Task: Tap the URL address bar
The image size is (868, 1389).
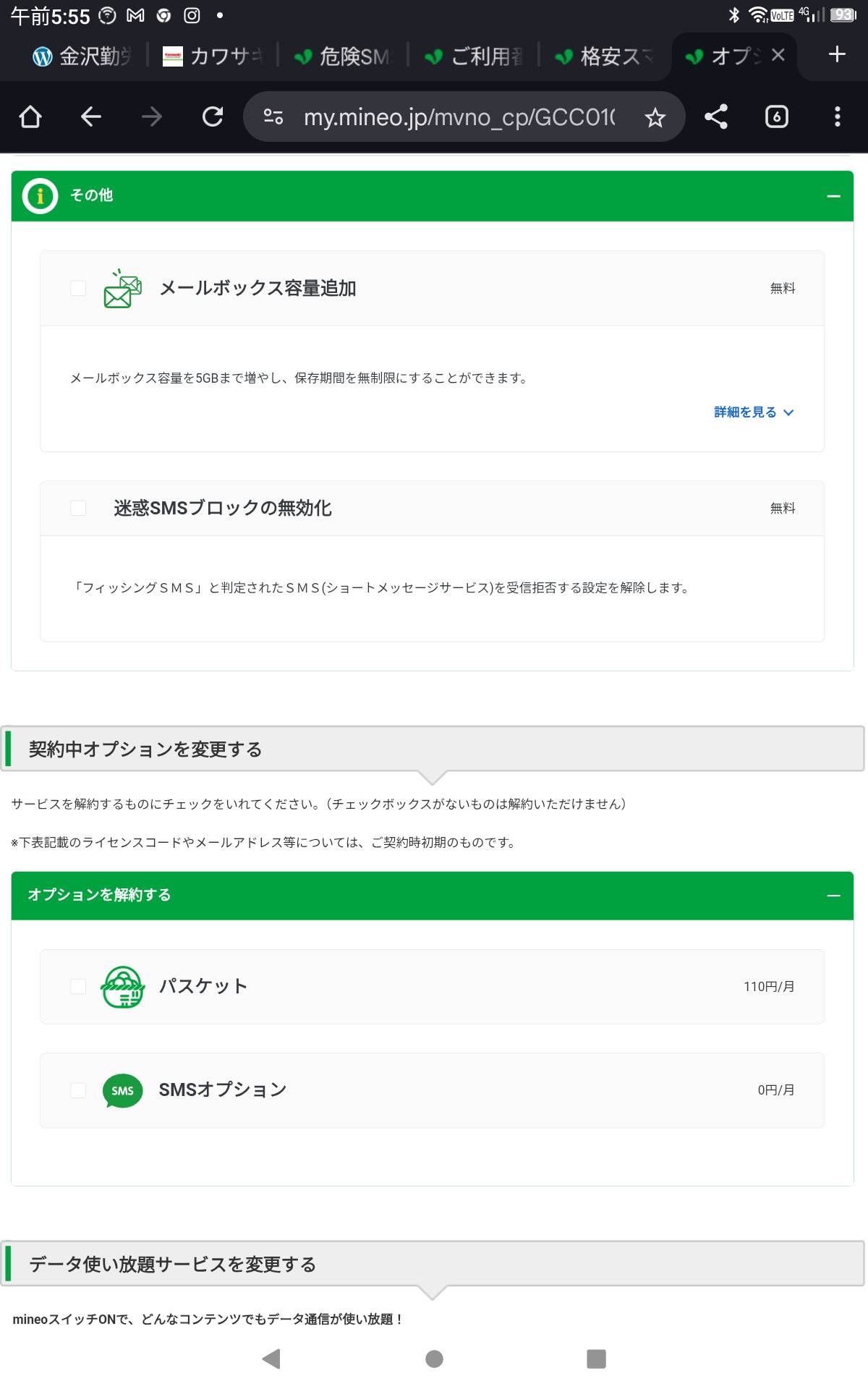Action: point(459,117)
